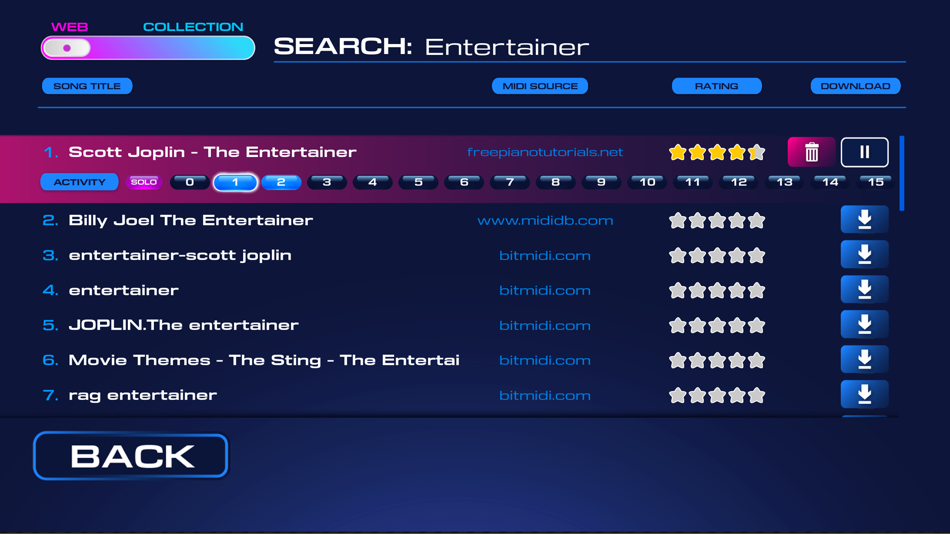This screenshot has width=950, height=534.
Task: Rate entertainer-scott joplin with stars
Action: pos(717,256)
